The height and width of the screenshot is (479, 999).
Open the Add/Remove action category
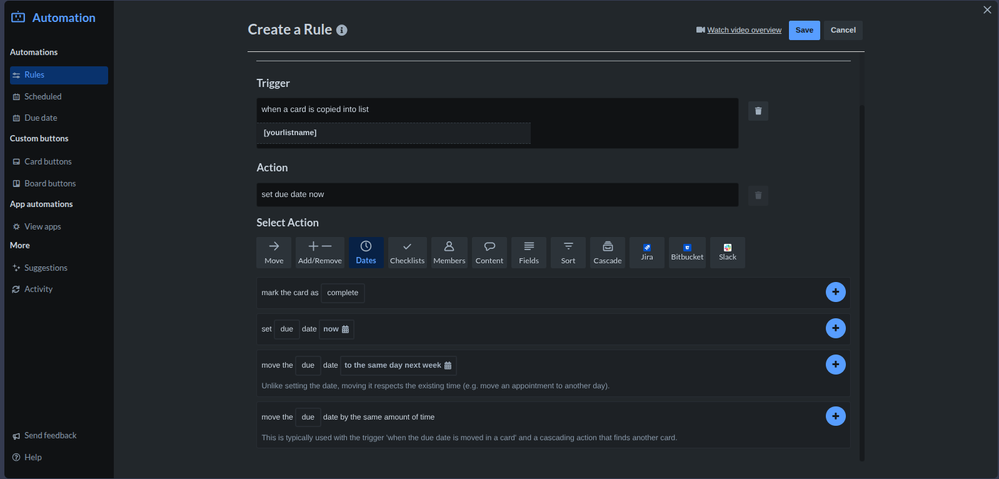pyautogui.click(x=320, y=252)
